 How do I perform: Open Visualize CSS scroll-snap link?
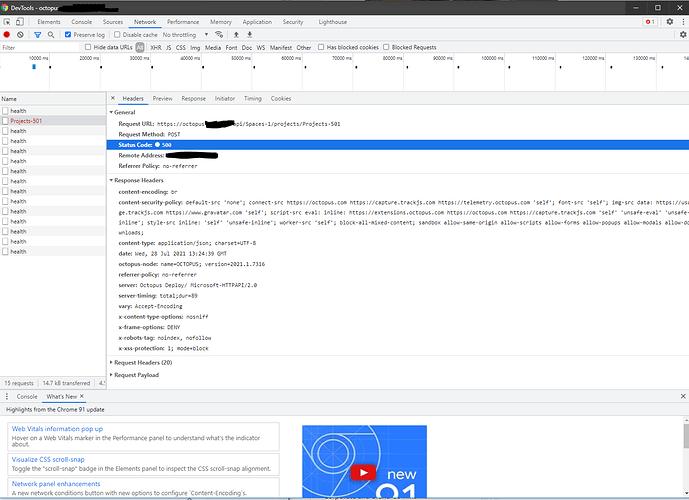[48, 460]
